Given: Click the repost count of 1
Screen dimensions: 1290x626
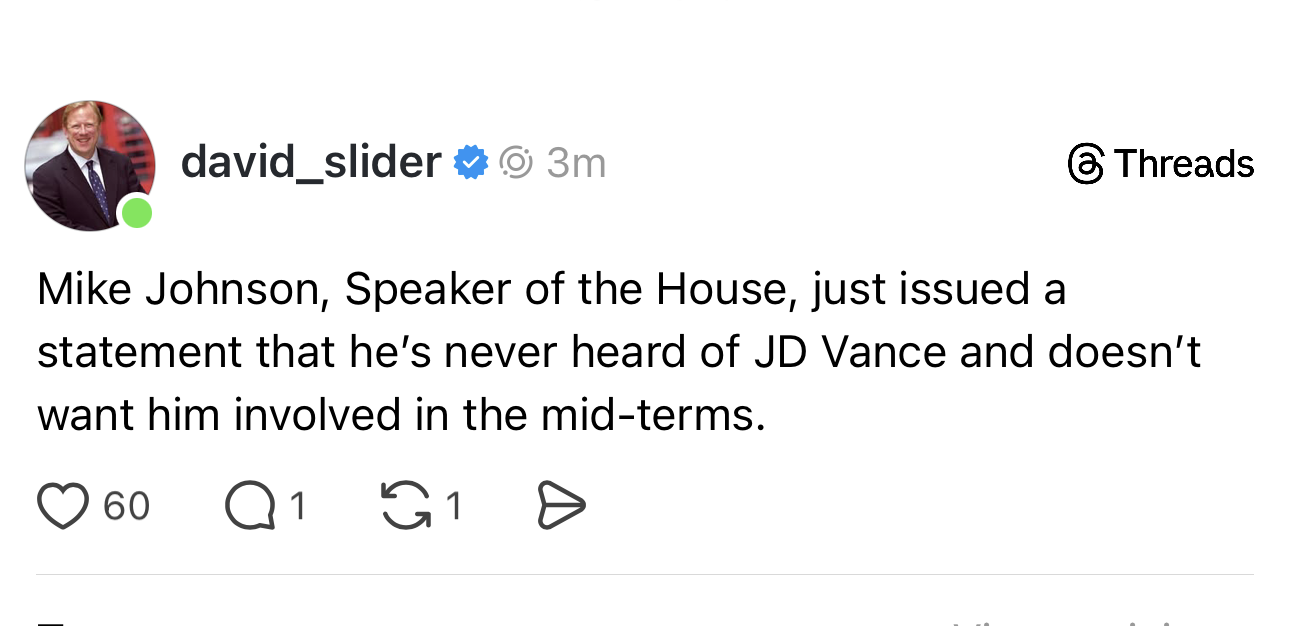Looking at the screenshot, I should coord(454,506).
